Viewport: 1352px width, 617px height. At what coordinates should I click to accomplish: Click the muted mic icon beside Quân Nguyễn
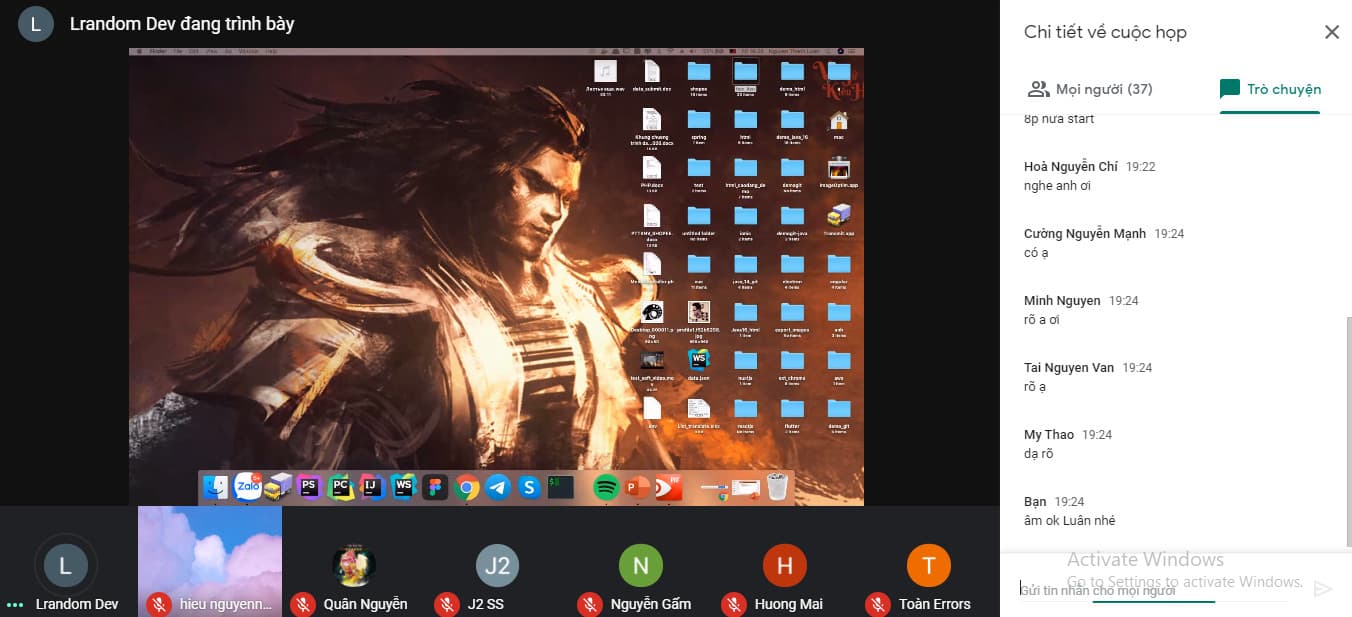pyautogui.click(x=303, y=604)
